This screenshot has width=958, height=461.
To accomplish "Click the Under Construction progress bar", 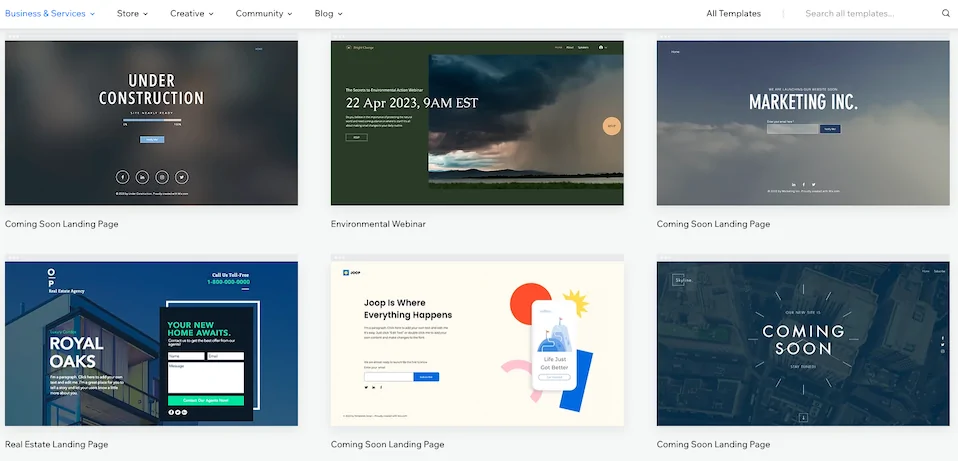I will pos(151,121).
